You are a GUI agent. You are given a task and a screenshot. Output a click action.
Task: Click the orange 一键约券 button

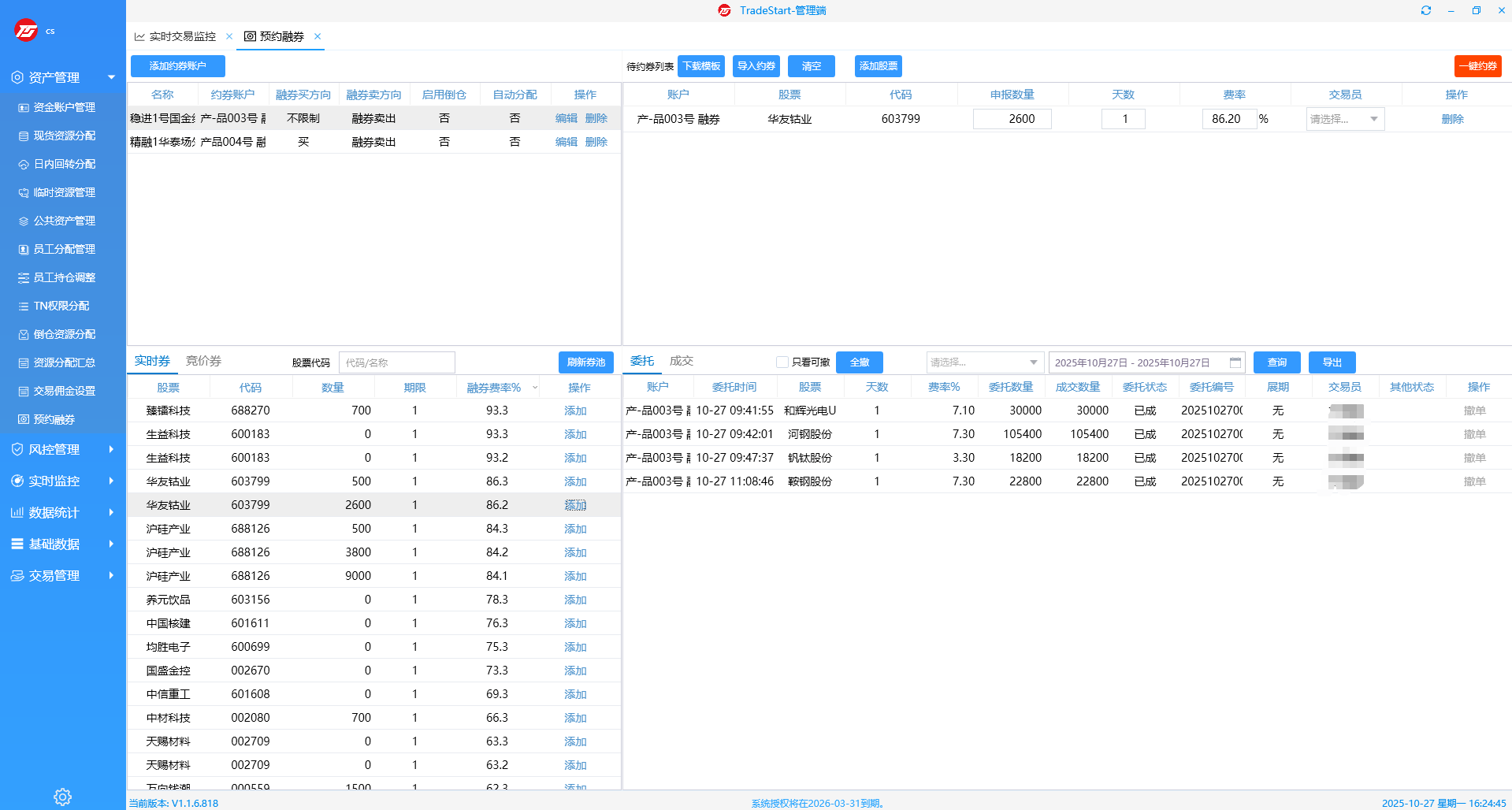coord(1477,66)
